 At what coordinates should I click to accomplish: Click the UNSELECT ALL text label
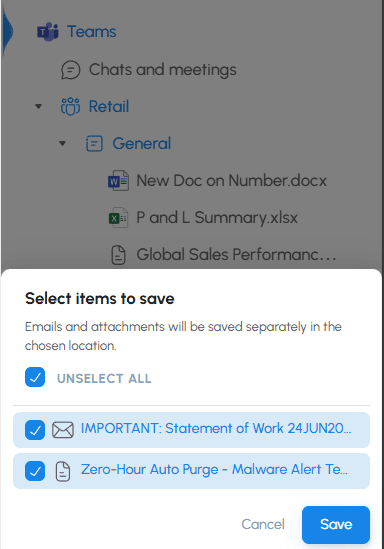click(104, 378)
